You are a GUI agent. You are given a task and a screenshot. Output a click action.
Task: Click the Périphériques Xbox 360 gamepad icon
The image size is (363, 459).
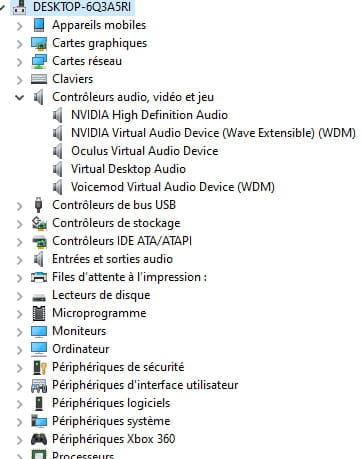[x=39, y=439]
